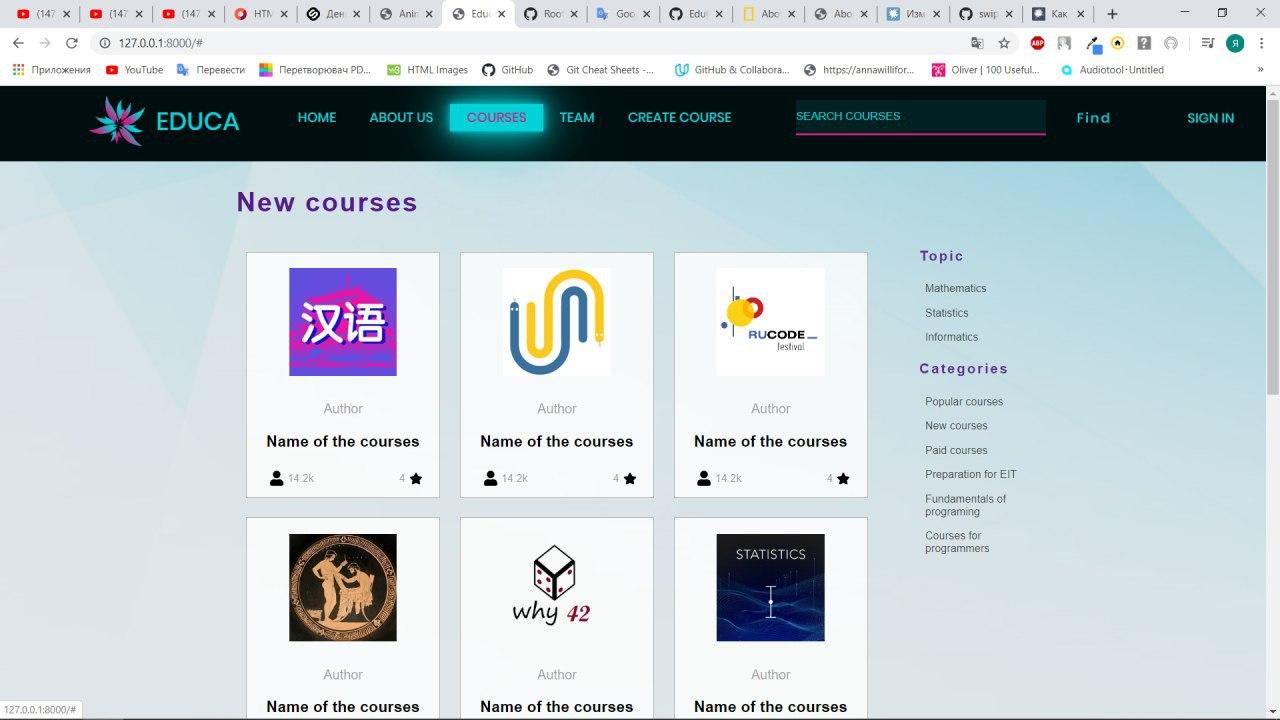The image size is (1280, 720).
Task: Open the CREATE COURSE page
Action: click(x=679, y=117)
